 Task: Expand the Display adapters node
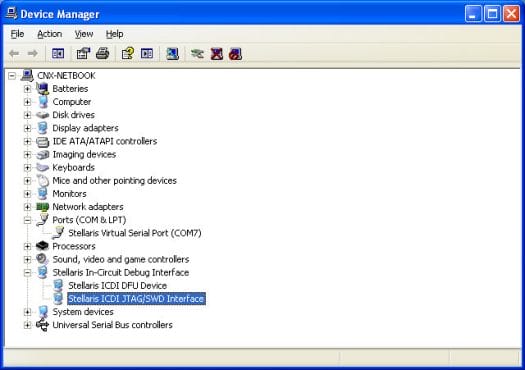pyautogui.click(x=27, y=128)
